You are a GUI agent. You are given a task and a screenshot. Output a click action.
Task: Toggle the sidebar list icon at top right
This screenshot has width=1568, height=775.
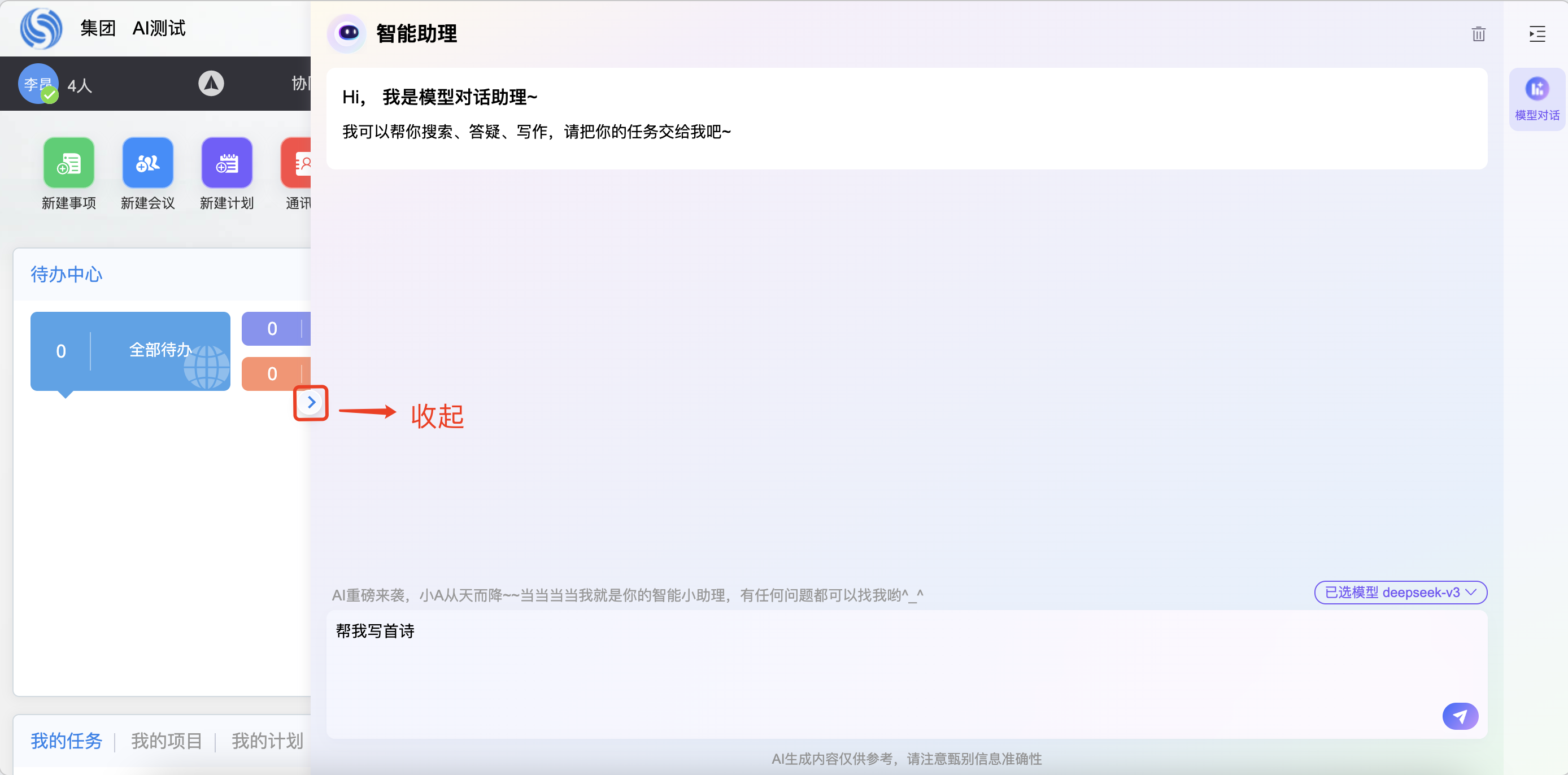1536,34
